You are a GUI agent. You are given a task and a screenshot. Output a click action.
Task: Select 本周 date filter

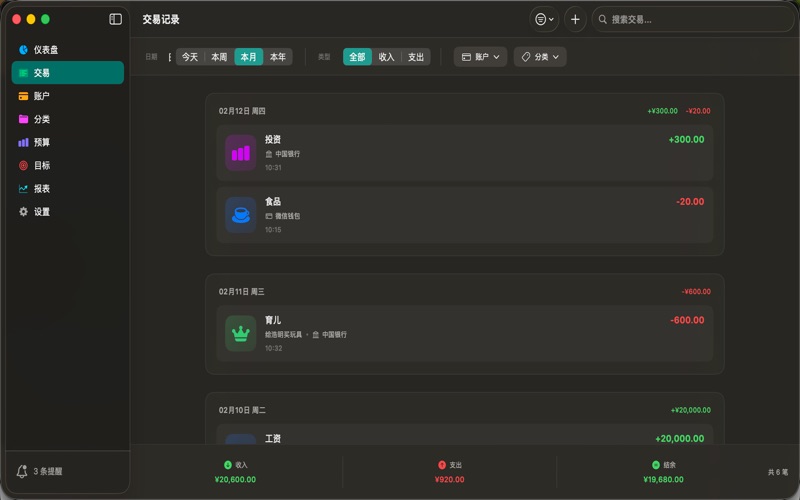coord(219,57)
